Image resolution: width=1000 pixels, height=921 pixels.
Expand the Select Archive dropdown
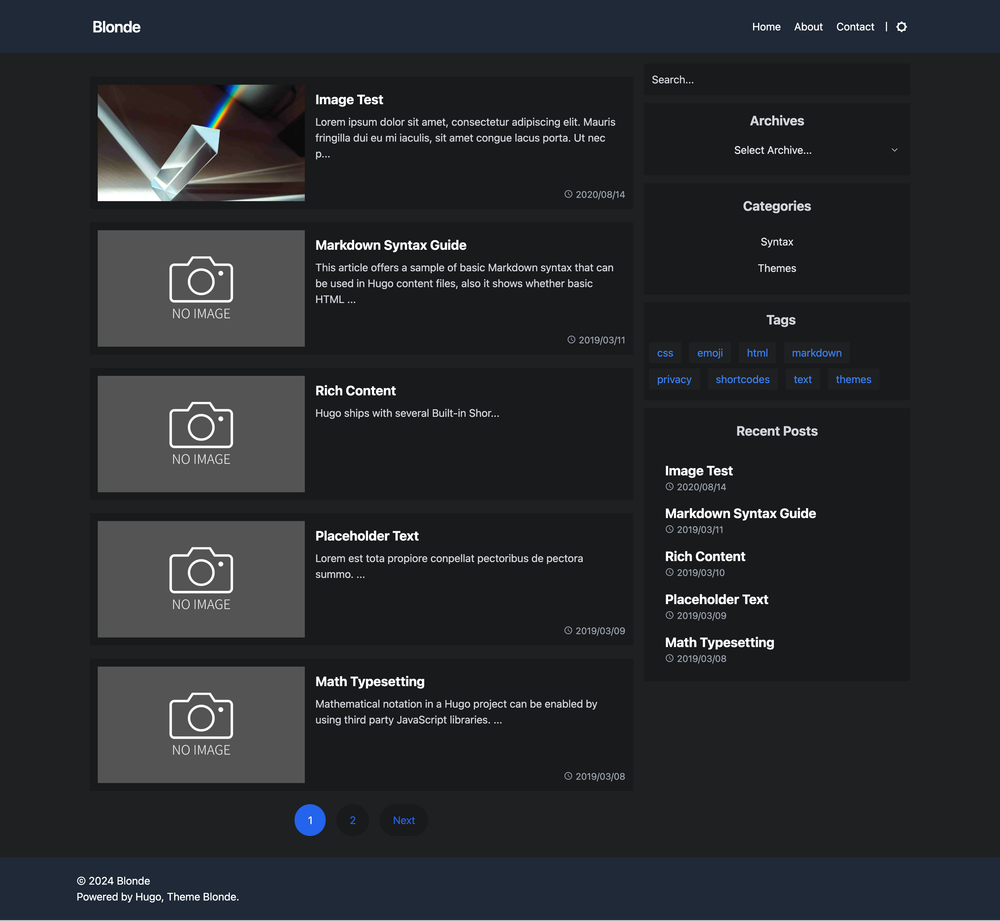pos(776,150)
